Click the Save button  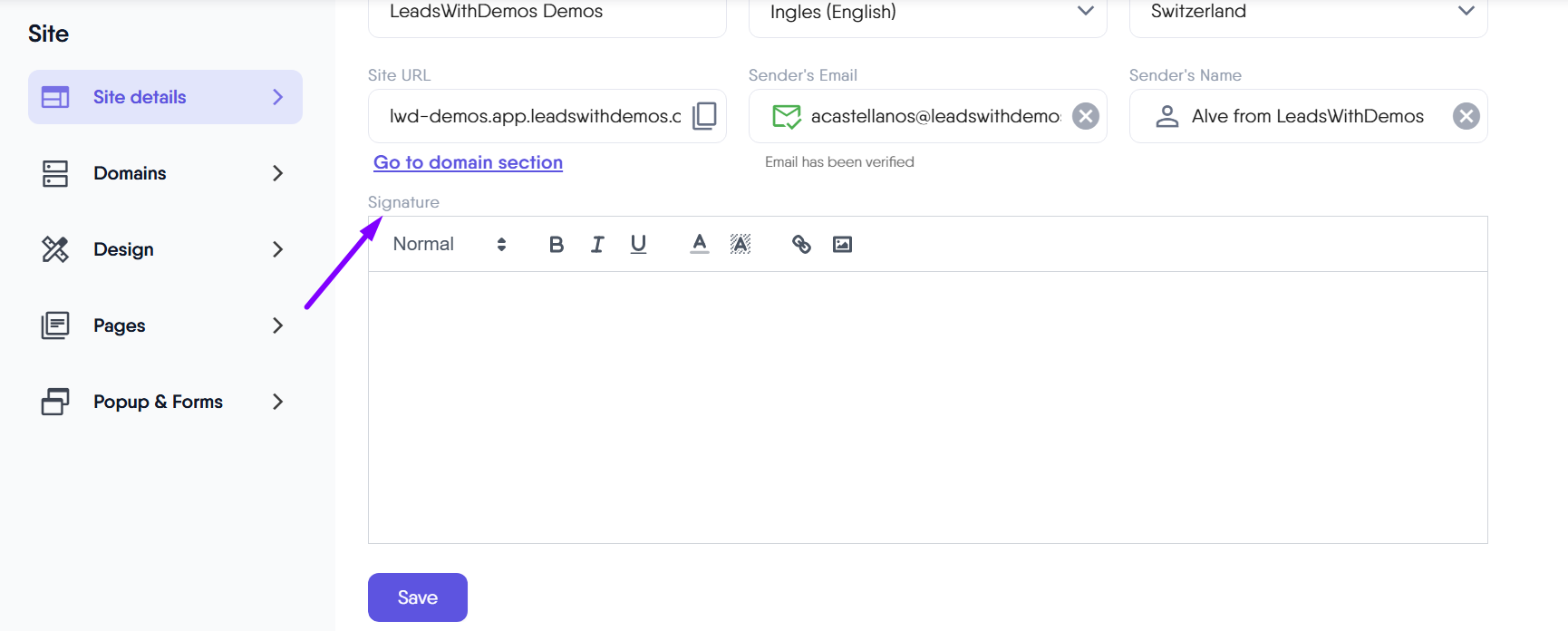click(417, 597)
